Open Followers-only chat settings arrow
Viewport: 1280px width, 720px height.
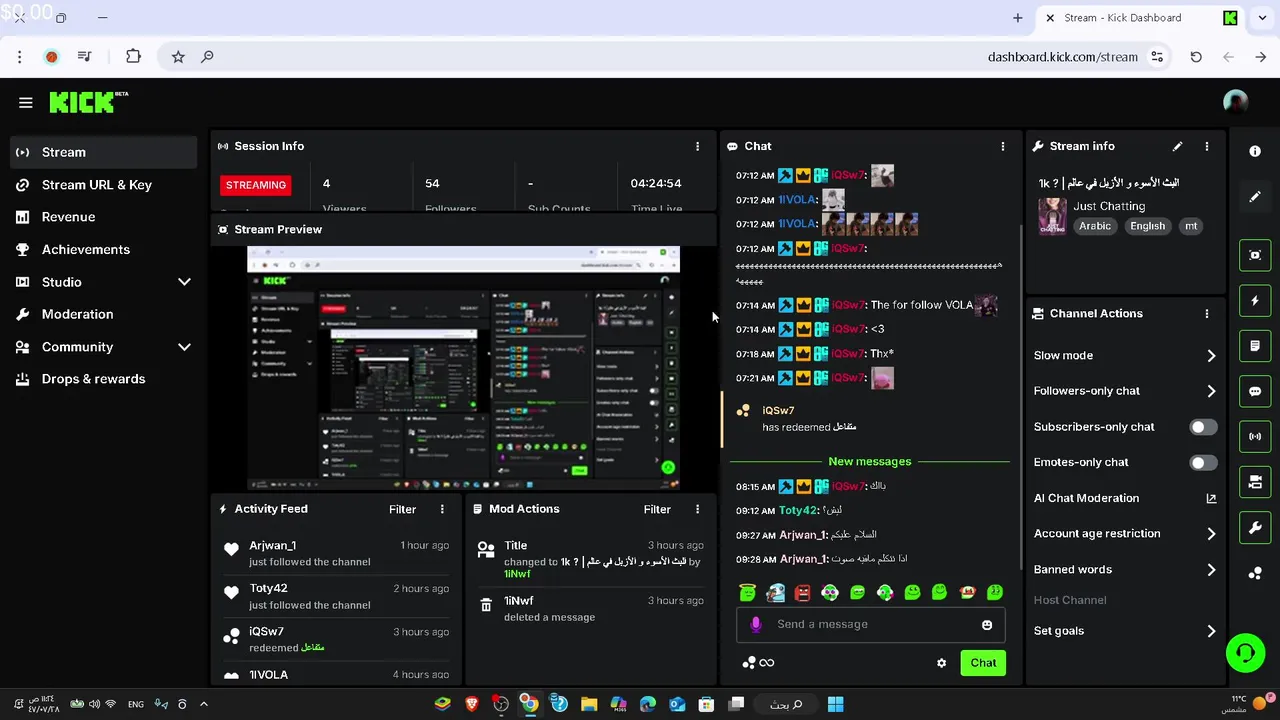tap(1211, 391)
